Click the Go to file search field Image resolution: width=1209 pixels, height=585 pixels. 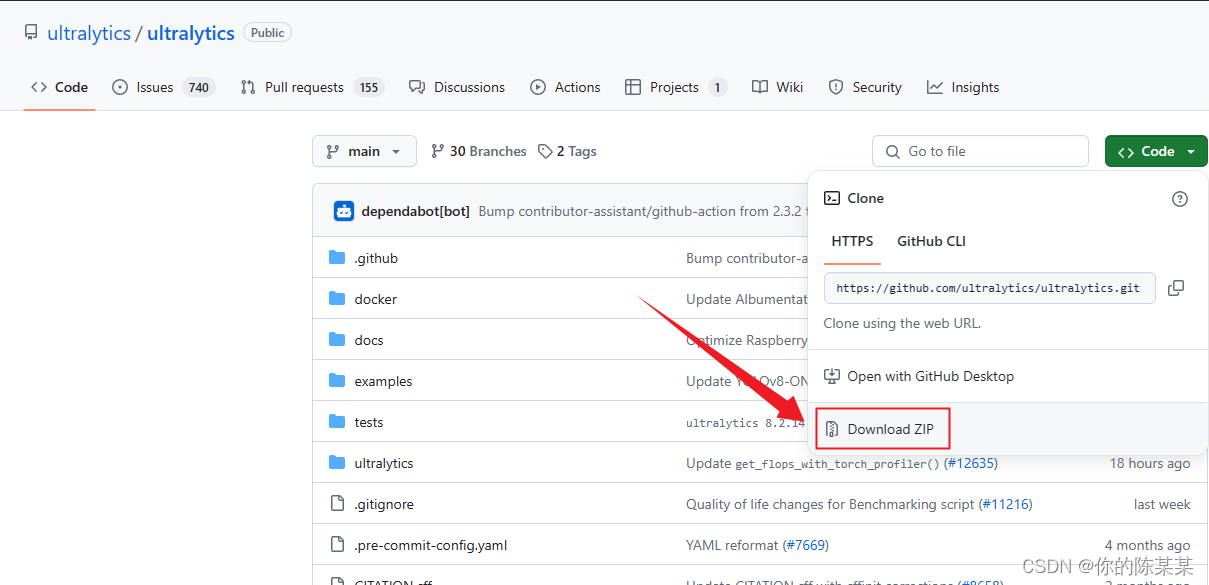[980, 151]
